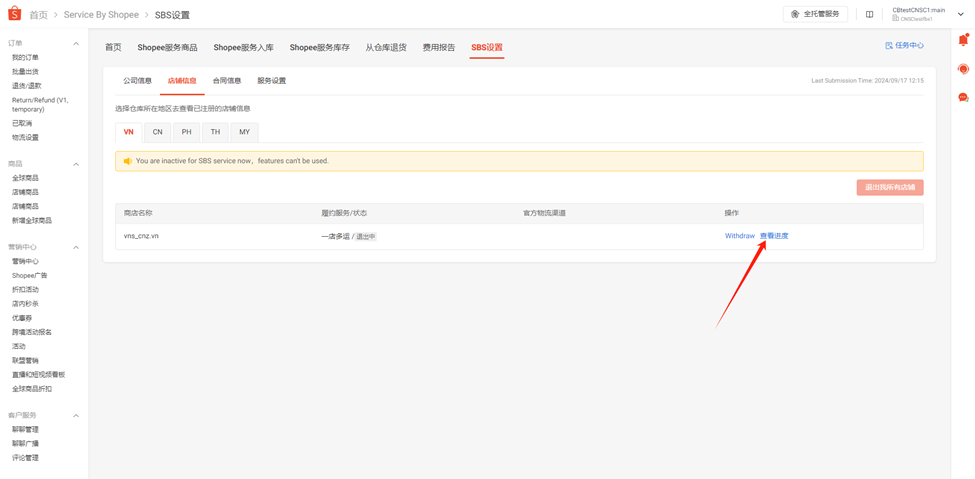Switch to the 合同信息 tab
975x479 pixels.
[x=226, y=81]
